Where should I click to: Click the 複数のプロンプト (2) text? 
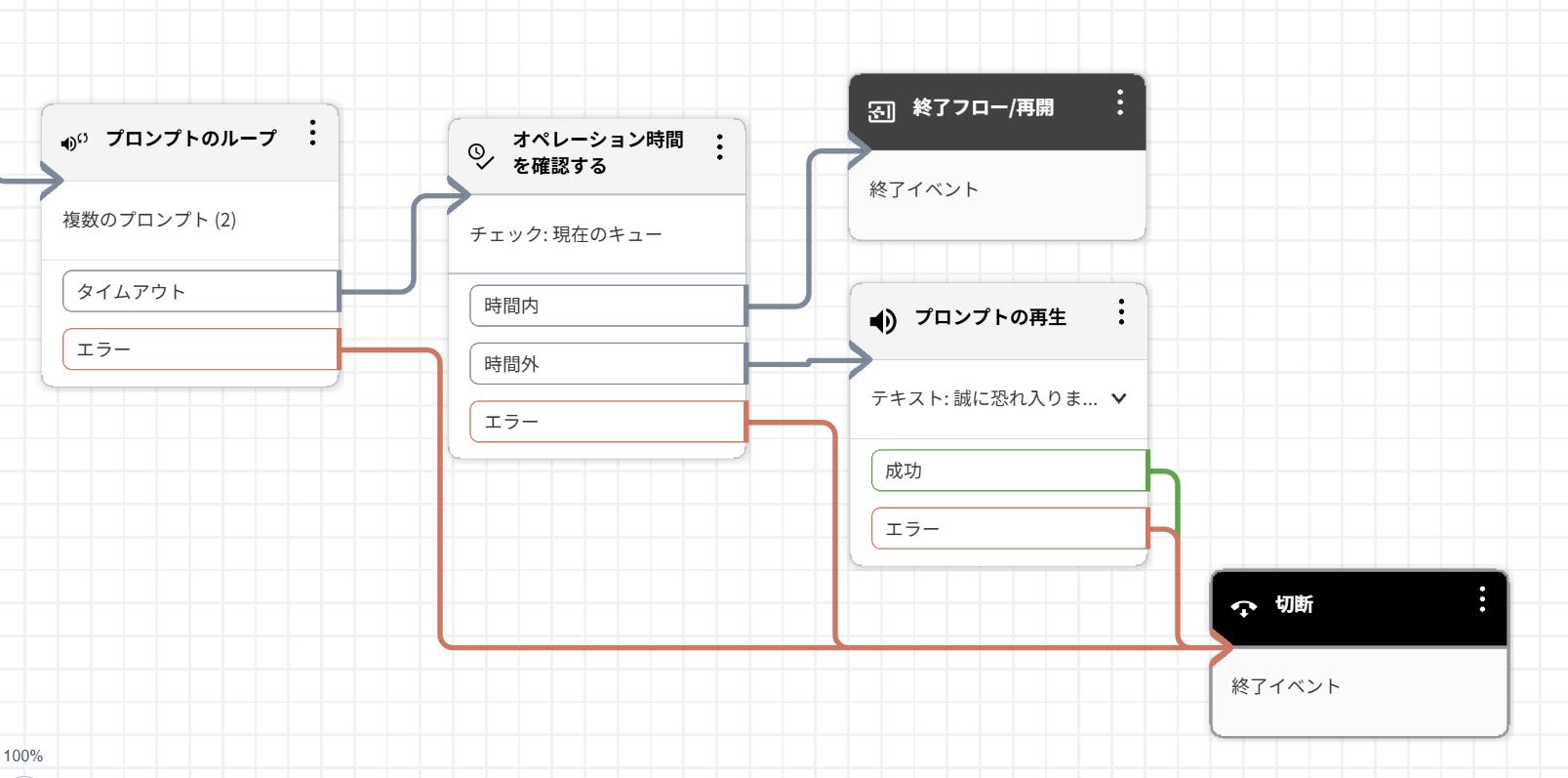149,220
